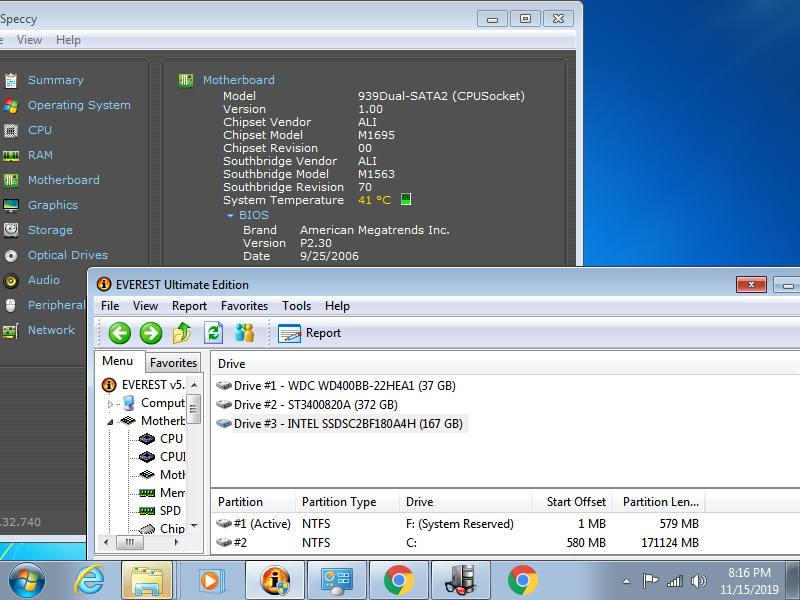Select Peripherals in Speccy sidebar
This screenshot has height=600, width=800.
pos(57,305)
